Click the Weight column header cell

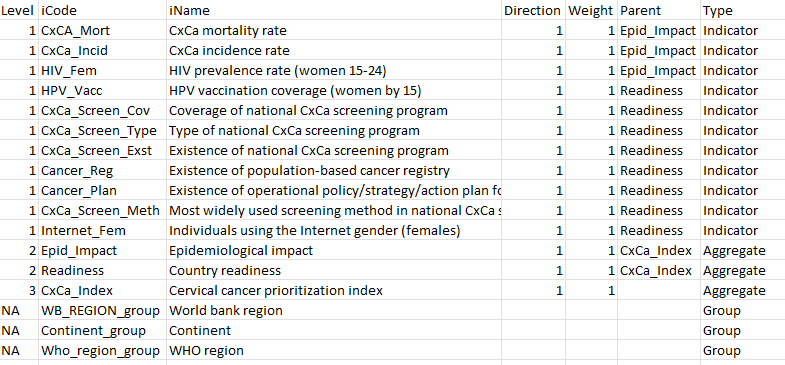tap(591, 11)
